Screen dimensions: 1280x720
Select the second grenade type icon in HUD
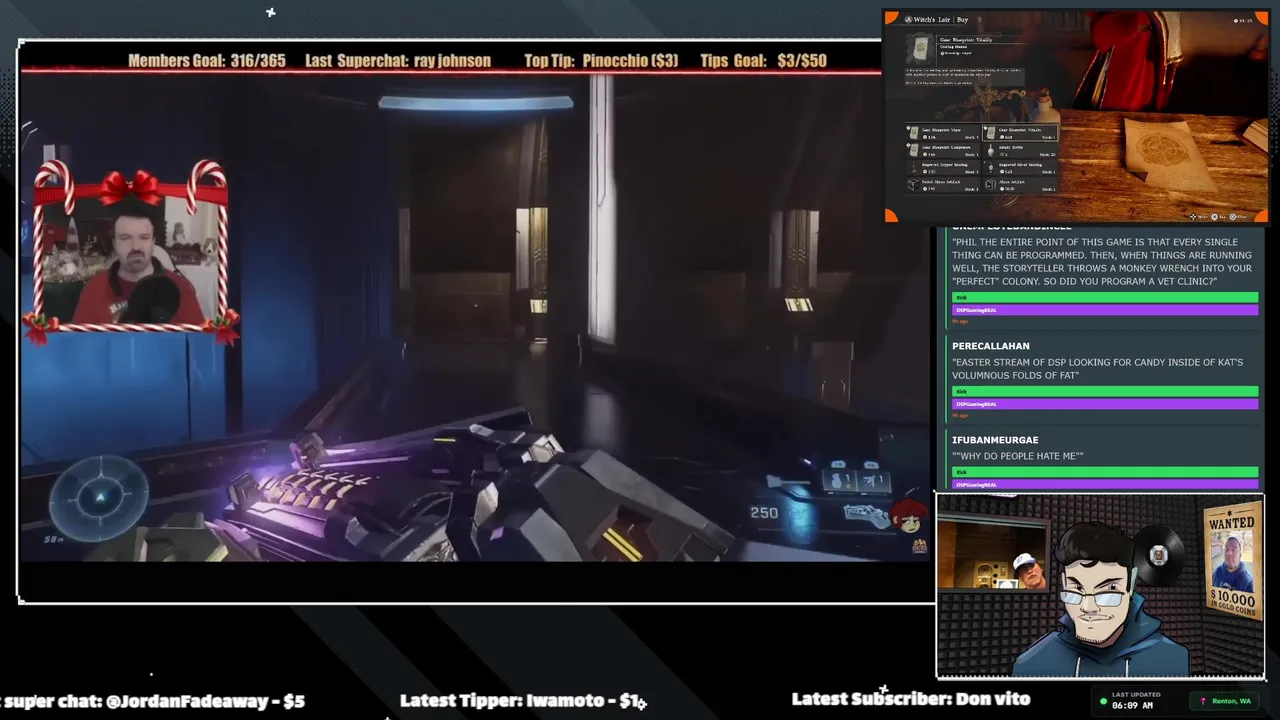click(x=870, y=481)
